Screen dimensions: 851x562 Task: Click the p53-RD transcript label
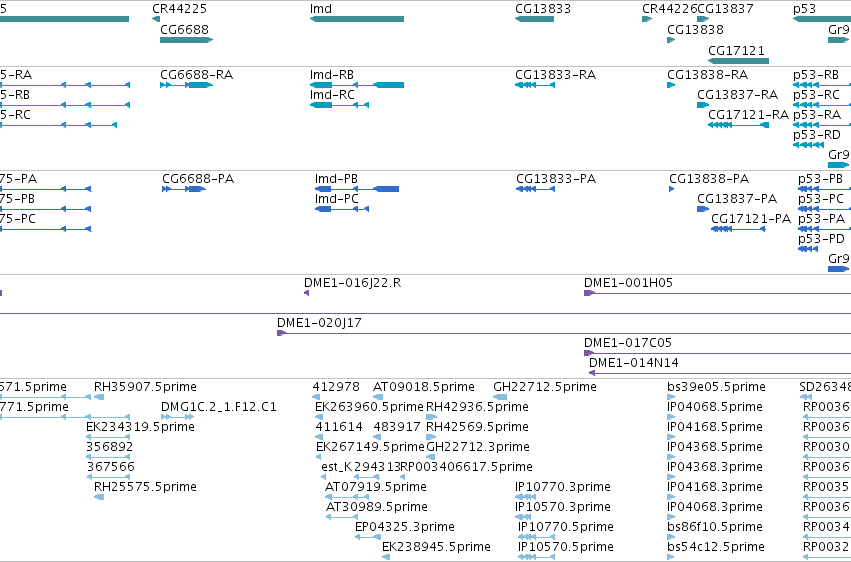[817, 135]
